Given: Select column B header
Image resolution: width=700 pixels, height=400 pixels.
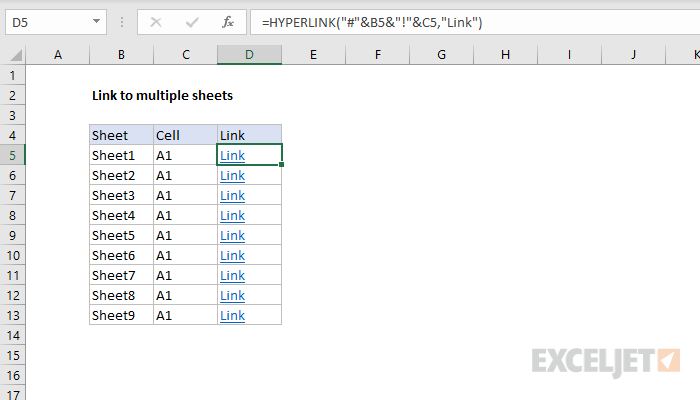Looking at the screenshot, I should (121, 55).
